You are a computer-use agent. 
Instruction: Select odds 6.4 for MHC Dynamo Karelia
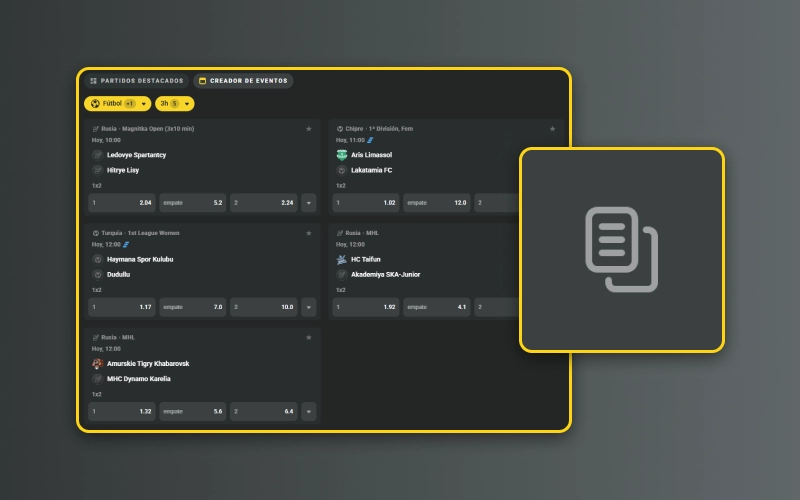[x=263, y=411]
